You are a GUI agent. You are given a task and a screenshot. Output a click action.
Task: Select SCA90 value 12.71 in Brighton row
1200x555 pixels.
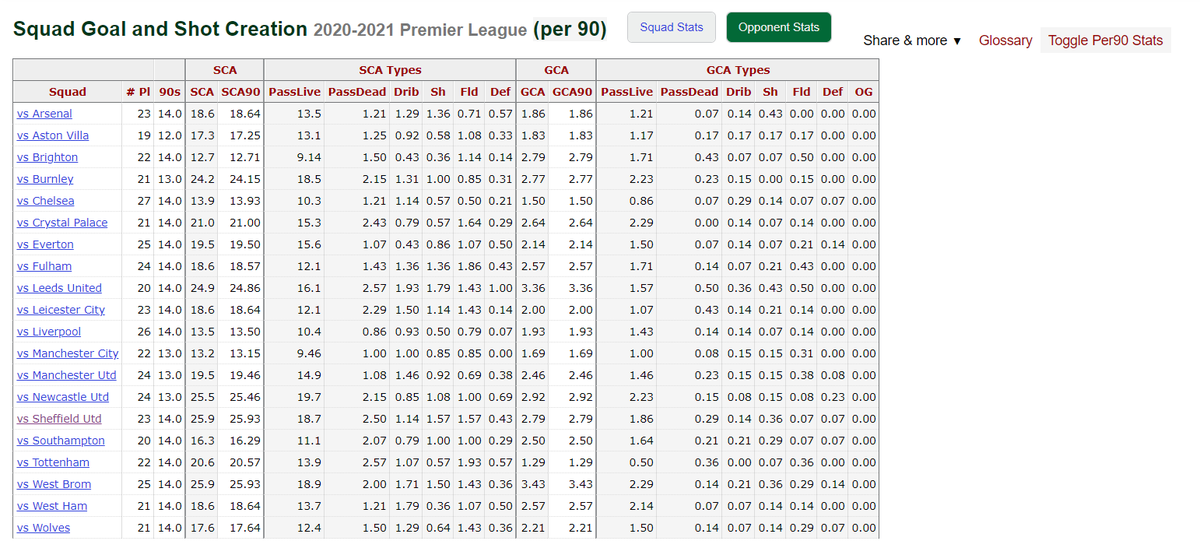pos(245,158)
